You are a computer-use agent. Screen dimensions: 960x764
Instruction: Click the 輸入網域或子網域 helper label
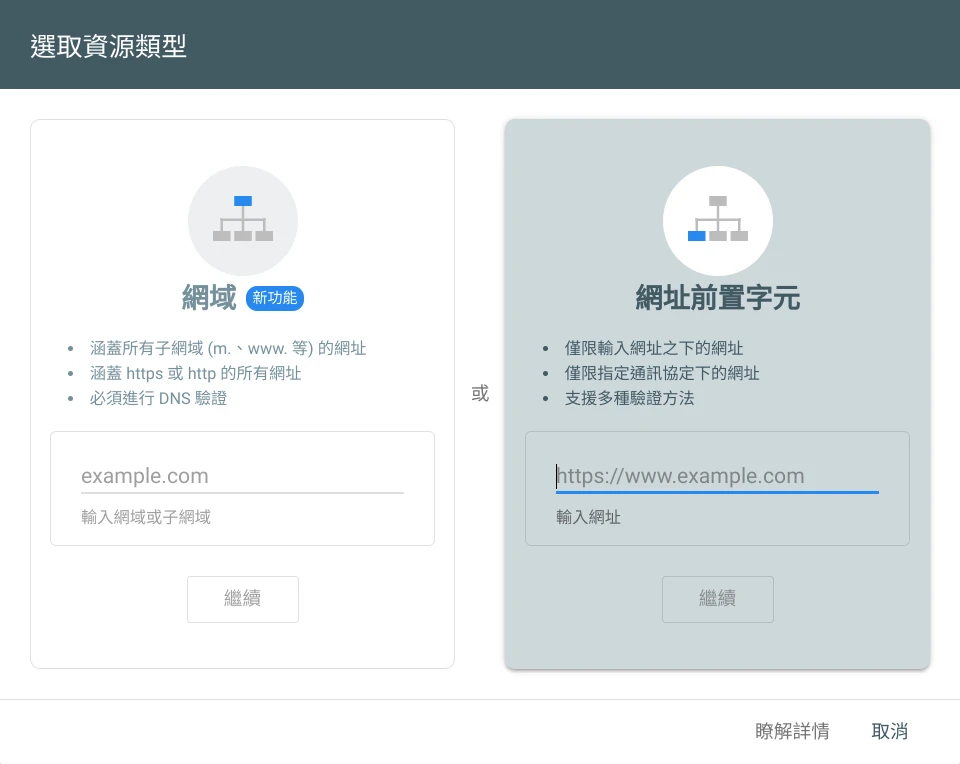146,517
